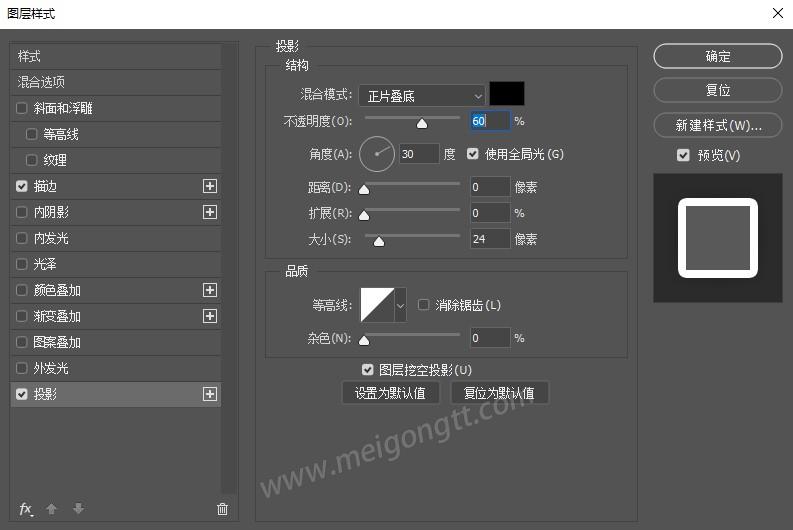
Task: Add another 内阴影 effect with plus icon
Action: [210, 212]
